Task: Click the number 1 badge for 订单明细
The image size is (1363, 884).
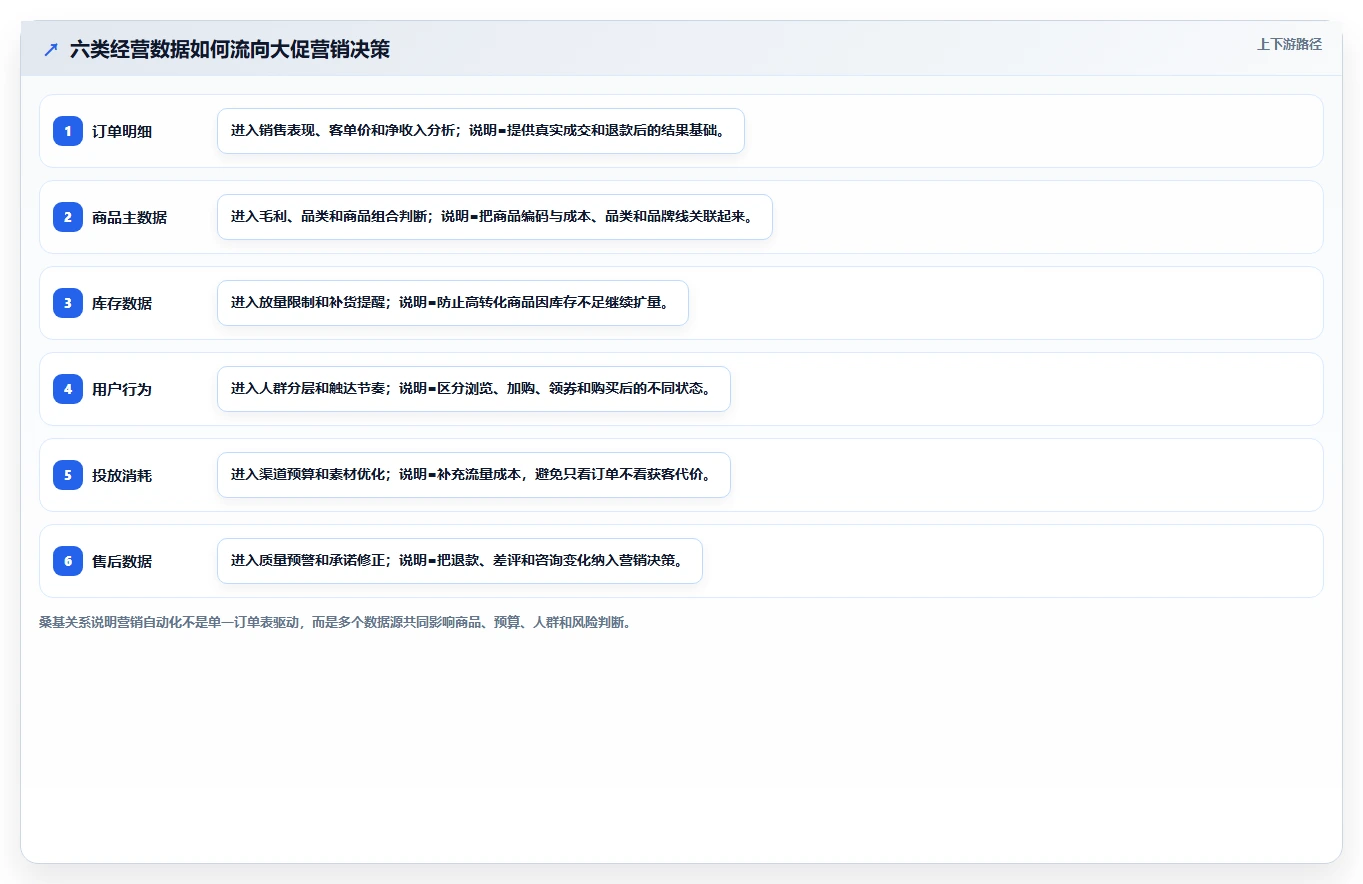Action: click(x=68, y=131)
